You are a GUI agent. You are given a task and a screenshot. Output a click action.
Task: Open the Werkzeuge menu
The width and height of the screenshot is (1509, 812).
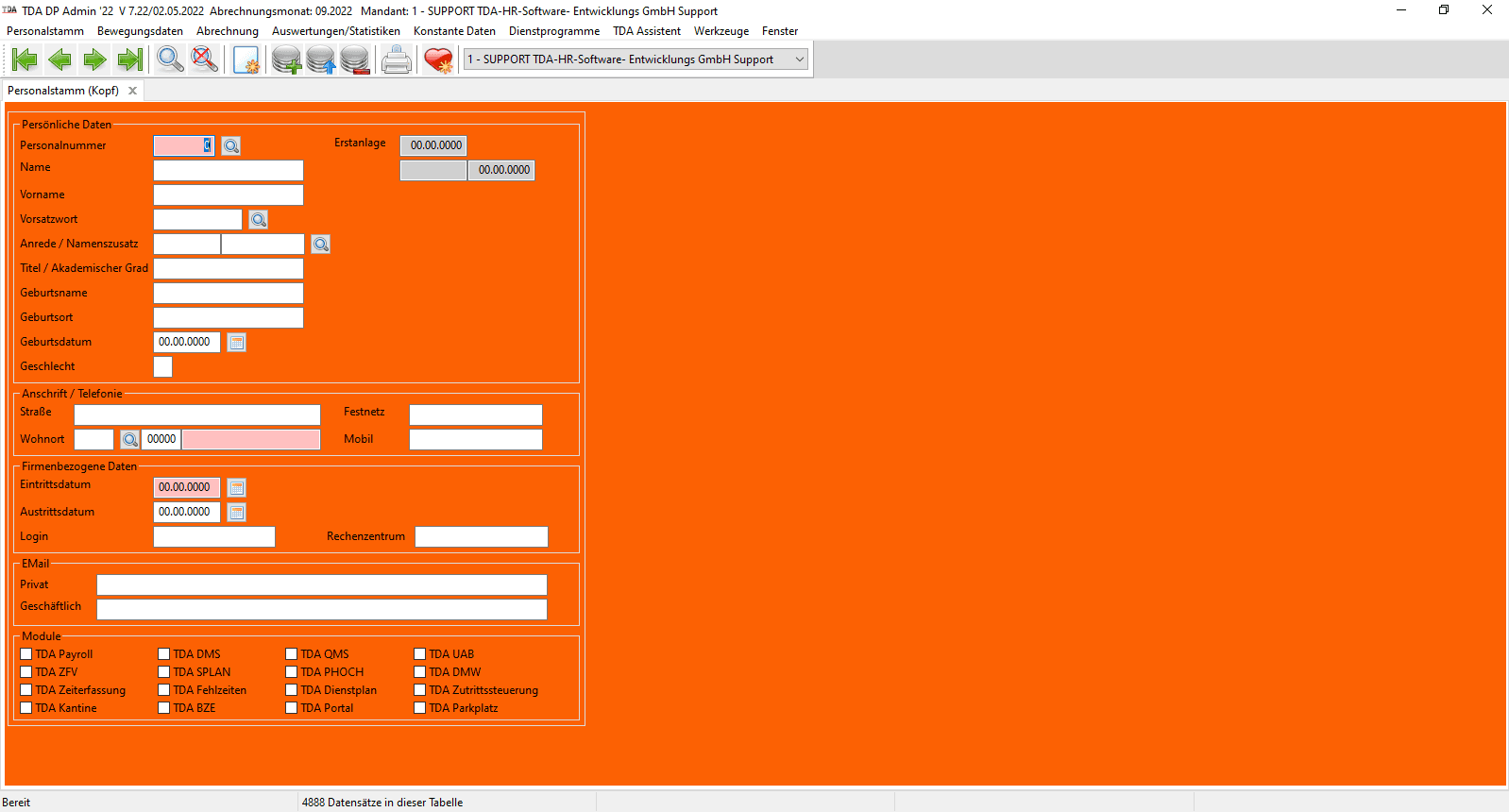point(721,31)
